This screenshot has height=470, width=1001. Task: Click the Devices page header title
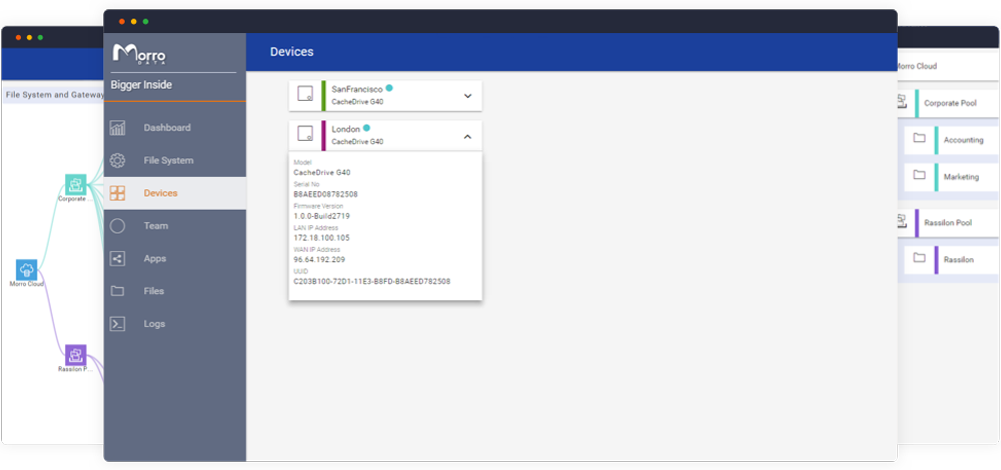tap(292, 52)
